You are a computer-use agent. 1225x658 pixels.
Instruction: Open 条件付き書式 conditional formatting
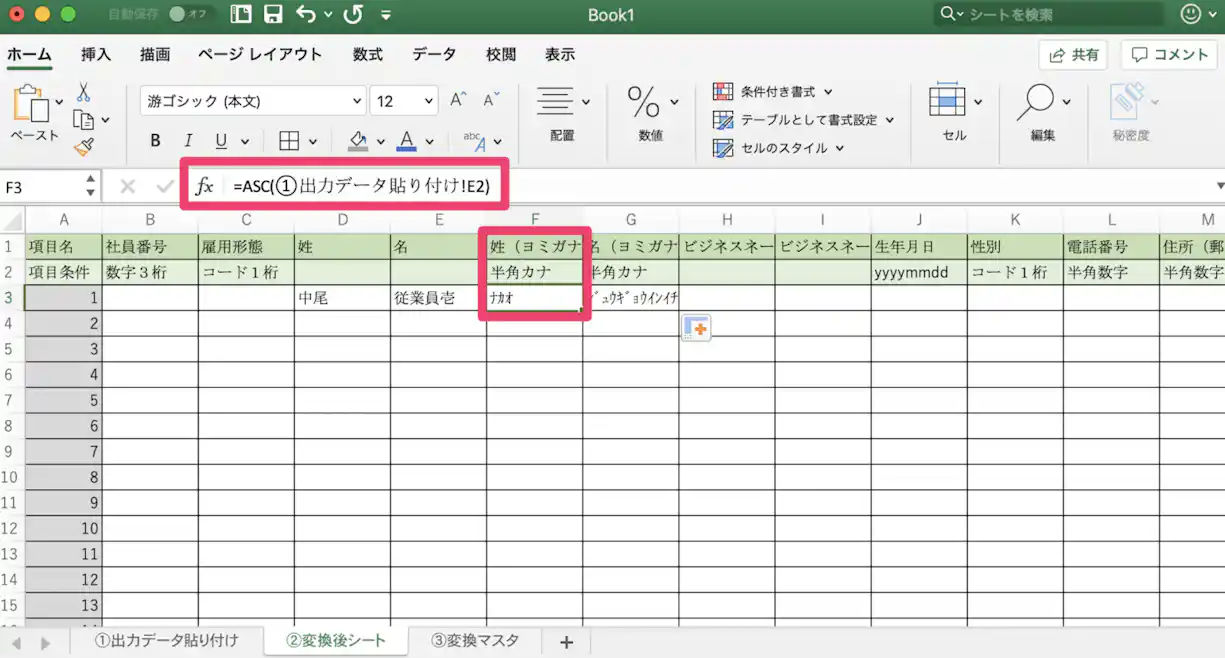click(778, 91)
